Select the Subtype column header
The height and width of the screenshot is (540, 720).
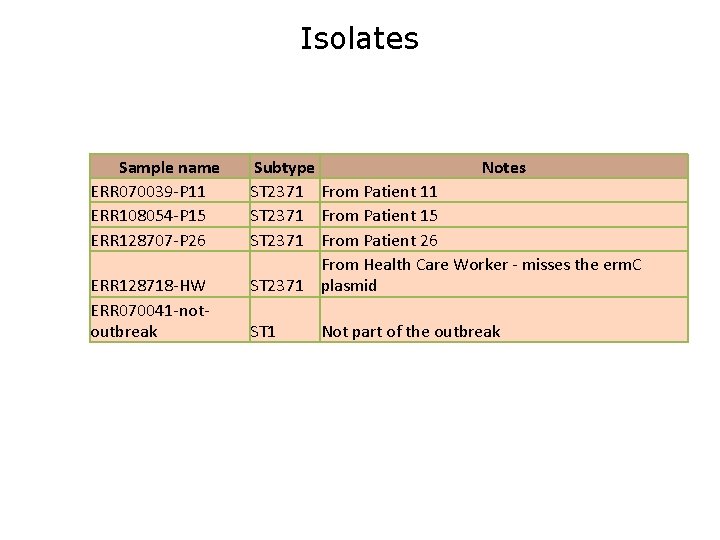pyautogui.click(x=284, y=167)
